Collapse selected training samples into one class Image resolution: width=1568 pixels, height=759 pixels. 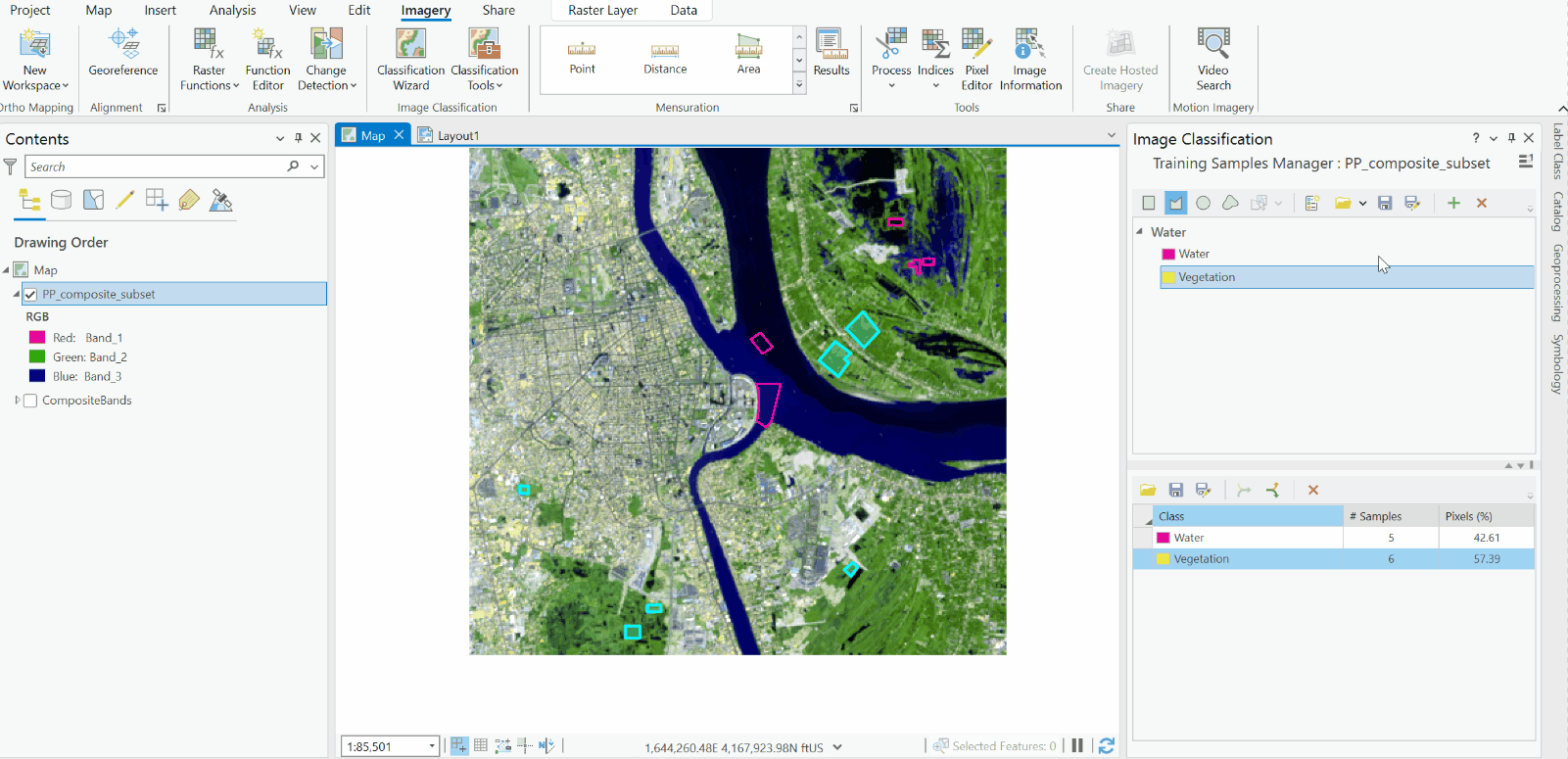(x=1244, y=490)
